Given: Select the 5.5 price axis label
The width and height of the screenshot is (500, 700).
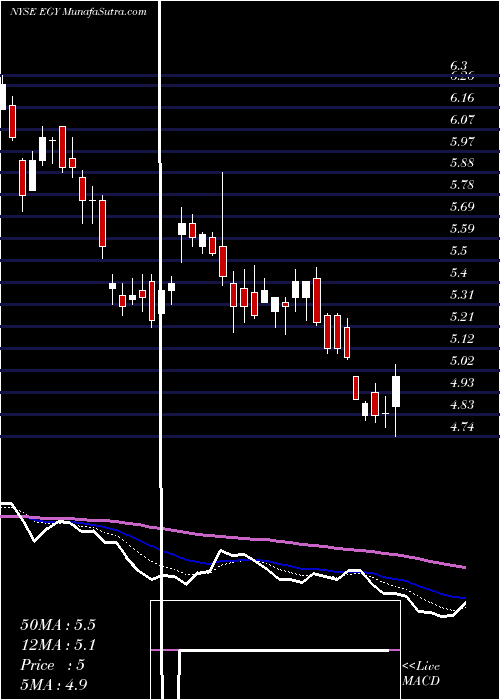Looking at the screenshot, I should (x=459, y=251).
